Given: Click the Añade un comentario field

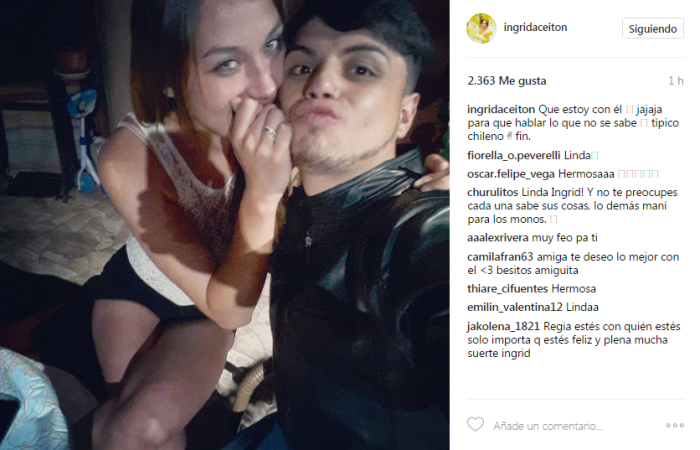Looking at the screenshot, I should point(548,426).
